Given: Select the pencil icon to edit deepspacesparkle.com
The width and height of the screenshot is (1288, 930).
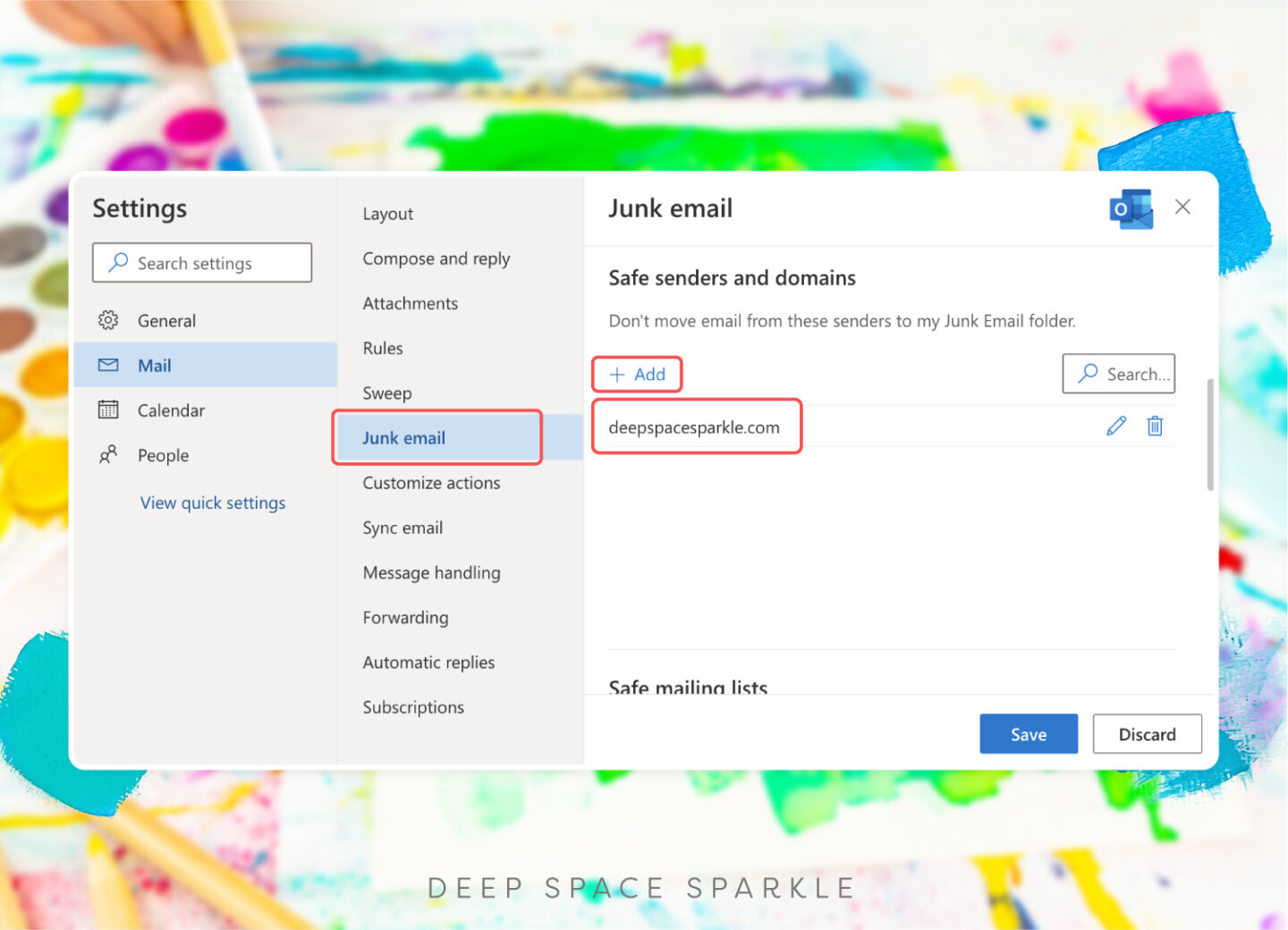Looking at the screenshot, I should point(1115,426).
